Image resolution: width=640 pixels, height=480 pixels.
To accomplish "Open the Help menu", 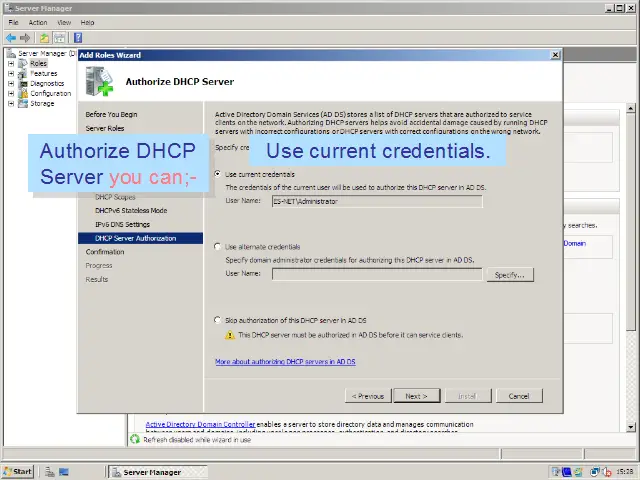I will point(87,22).
